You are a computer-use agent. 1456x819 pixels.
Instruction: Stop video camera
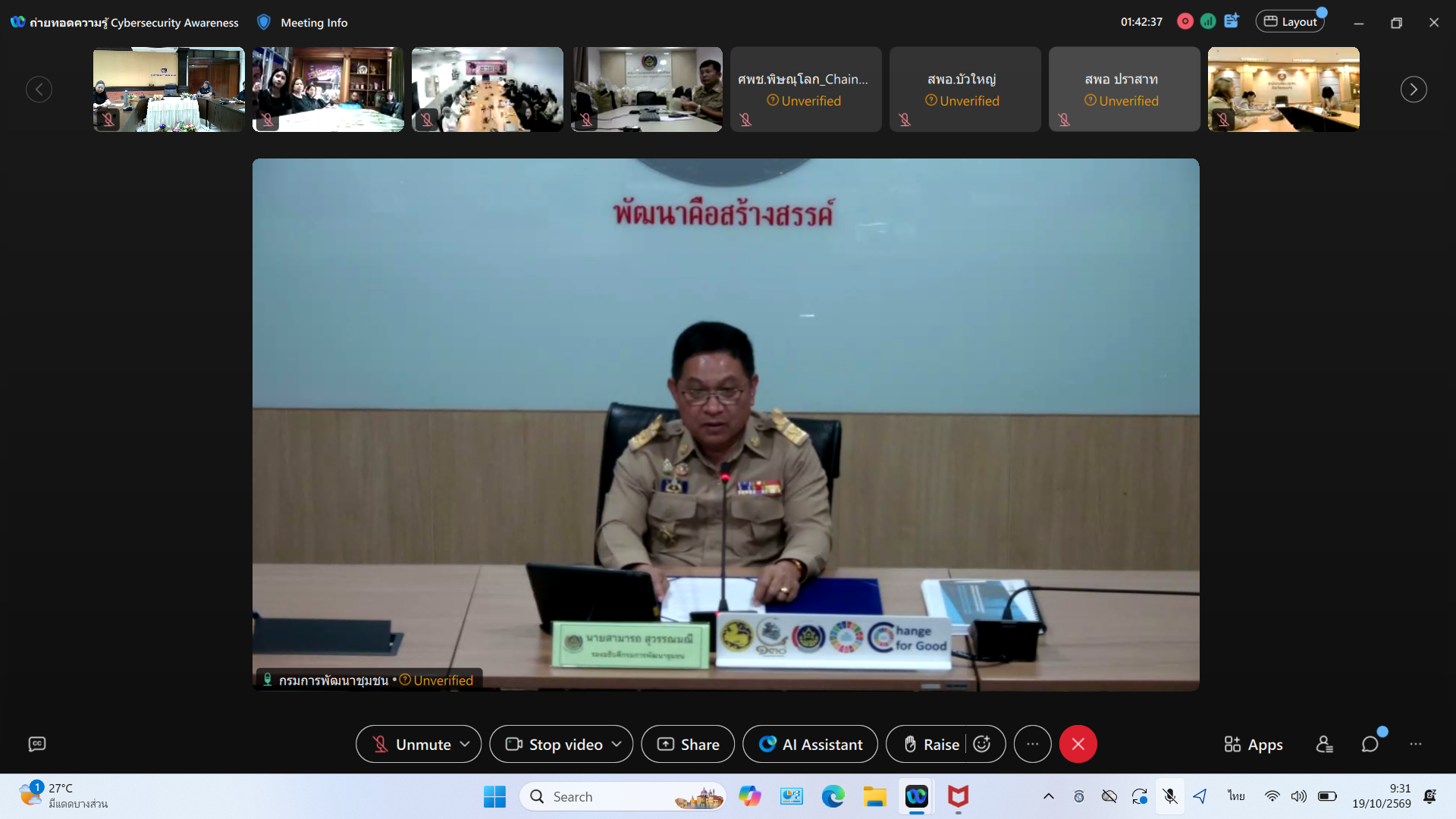click(554, 745)
